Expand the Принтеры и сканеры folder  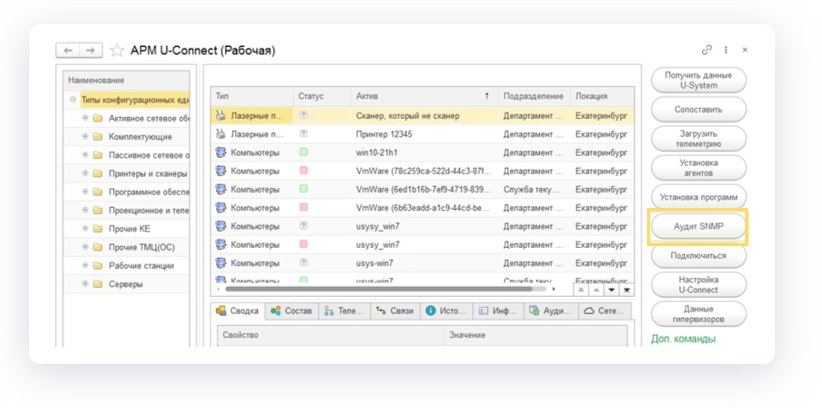(x=85, y=174)
